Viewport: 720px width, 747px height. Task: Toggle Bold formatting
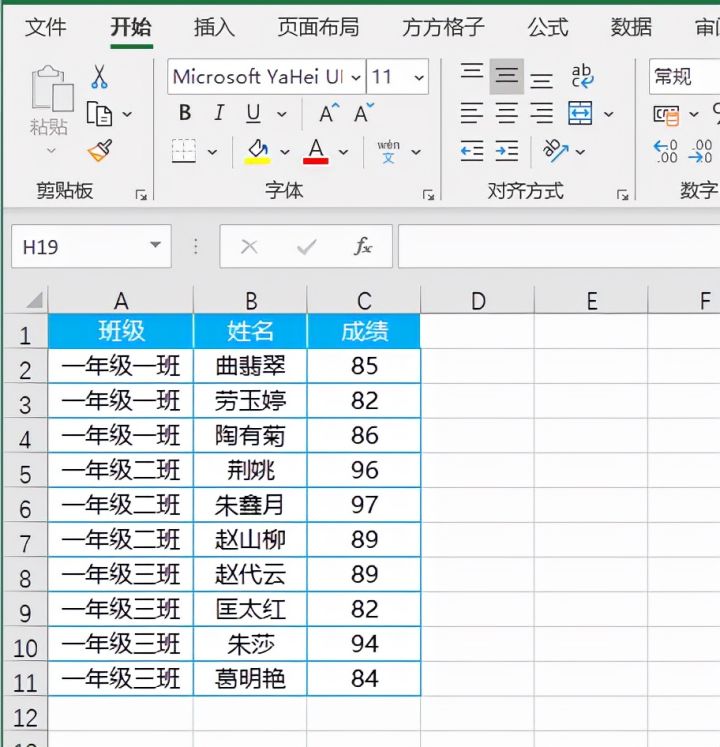tap(185, 113)
